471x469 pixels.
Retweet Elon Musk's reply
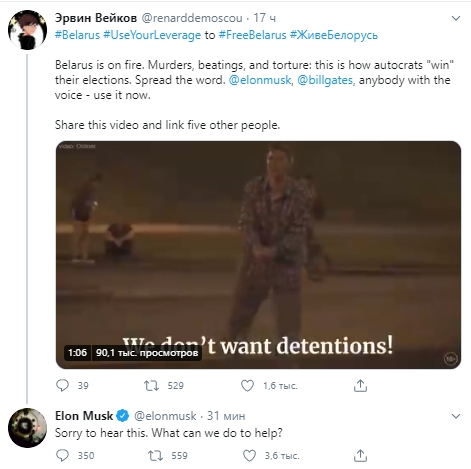(x=155, y=456)
